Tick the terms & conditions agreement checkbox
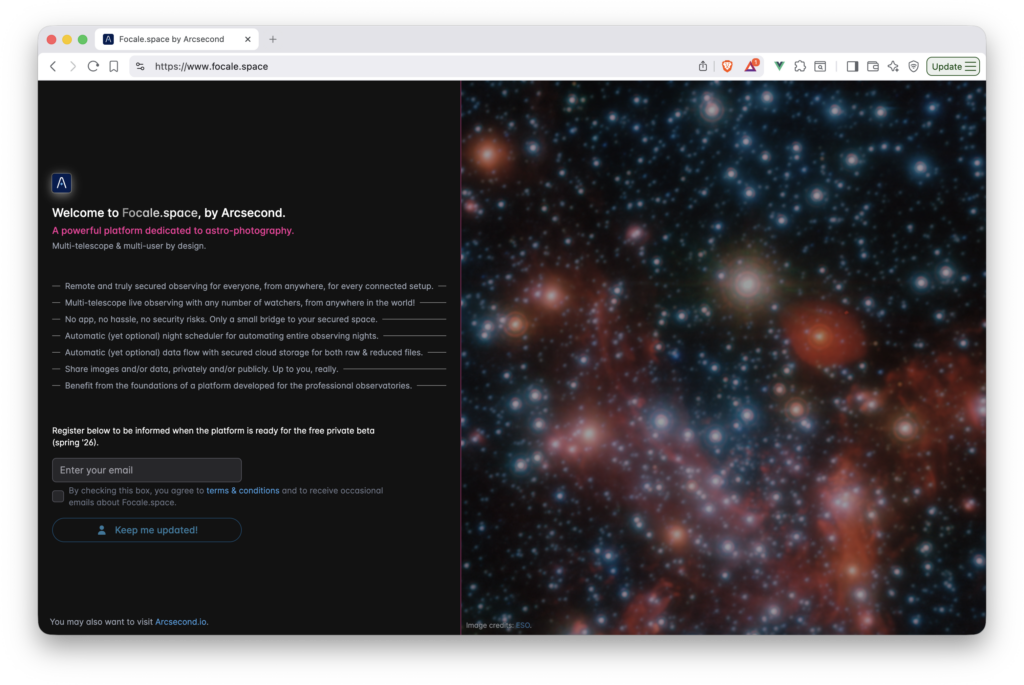 pos(58,496)
